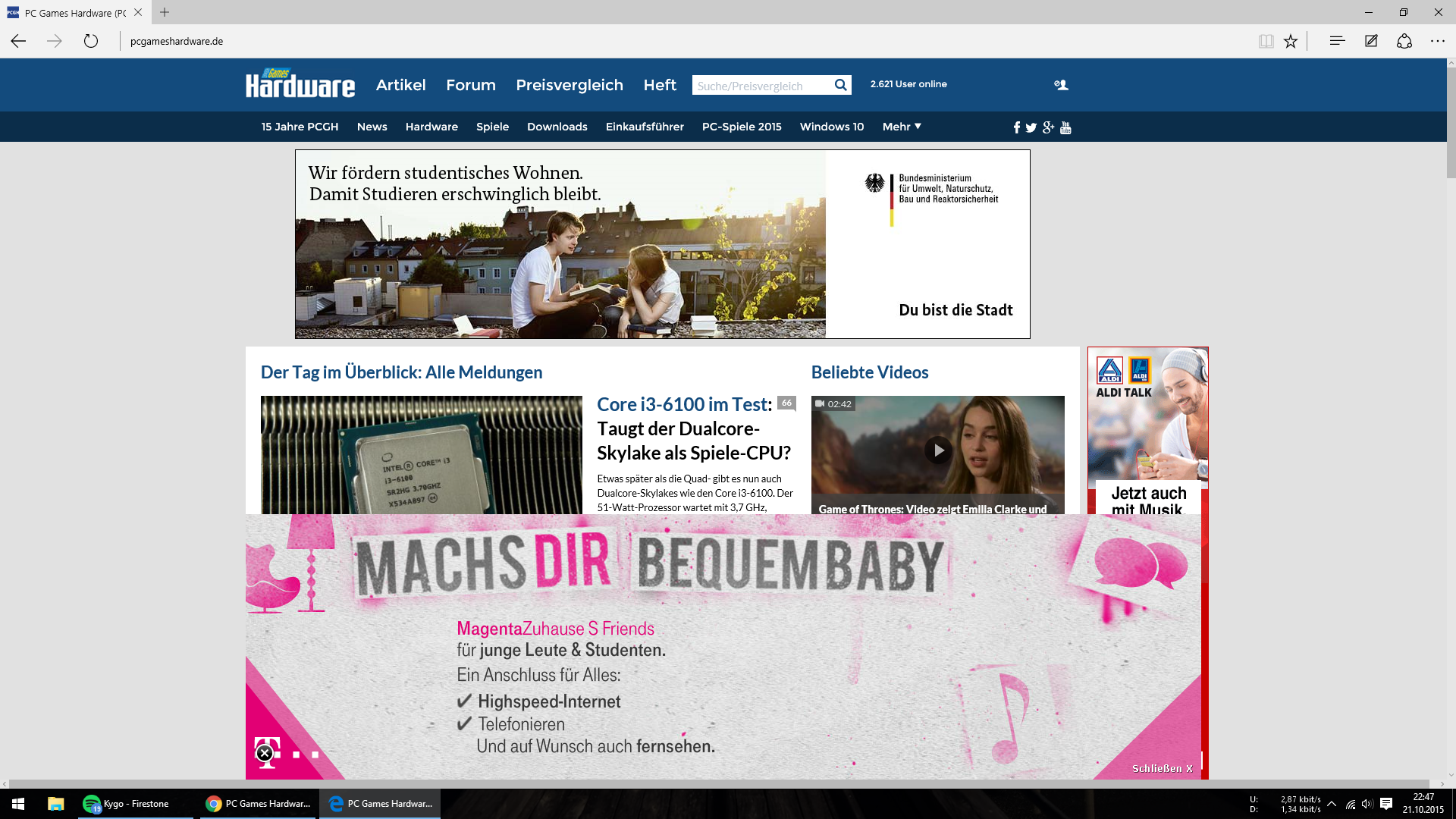Open the Preisvergleich menu item
1456x819 pixels.
(x=570, y=85)
